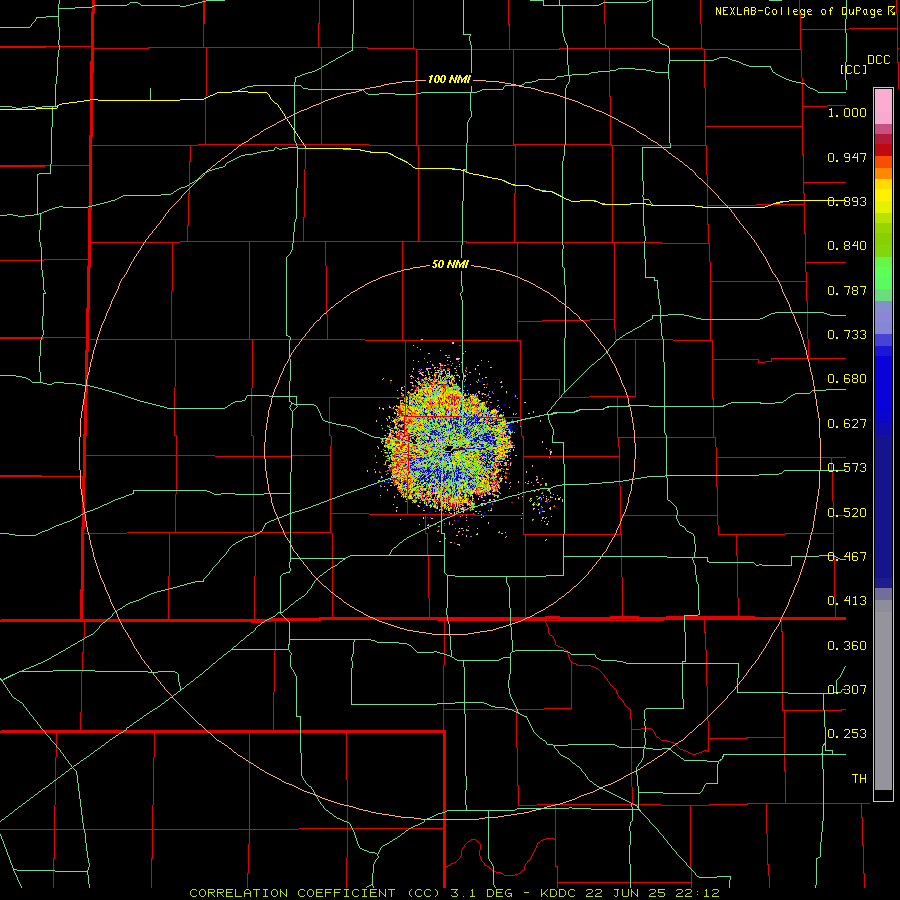The image size is (900, 900).
Task: Click the [CC] units label above colorbar
Action: pos(854,69)
